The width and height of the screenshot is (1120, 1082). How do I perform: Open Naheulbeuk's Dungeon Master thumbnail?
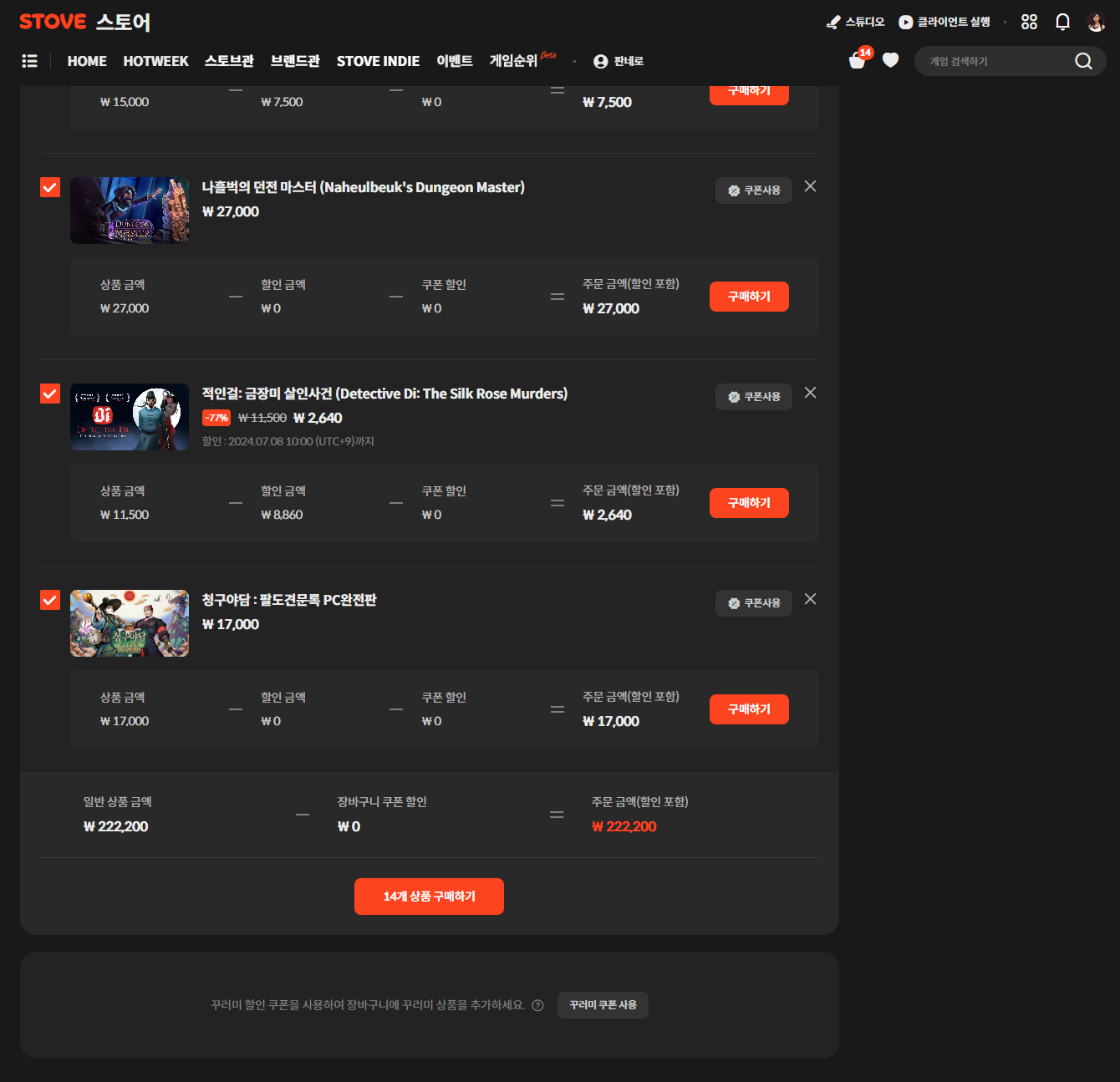[x=130, y=211]
